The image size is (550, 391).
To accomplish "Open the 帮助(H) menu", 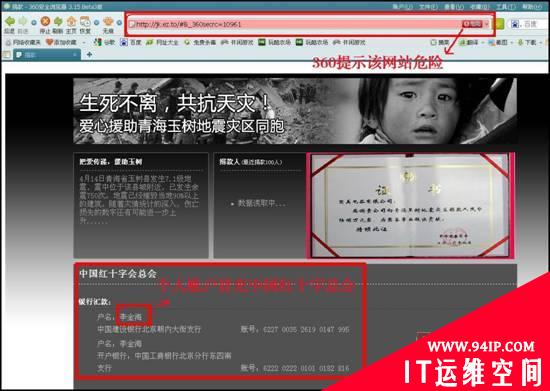I will (532, 6).
